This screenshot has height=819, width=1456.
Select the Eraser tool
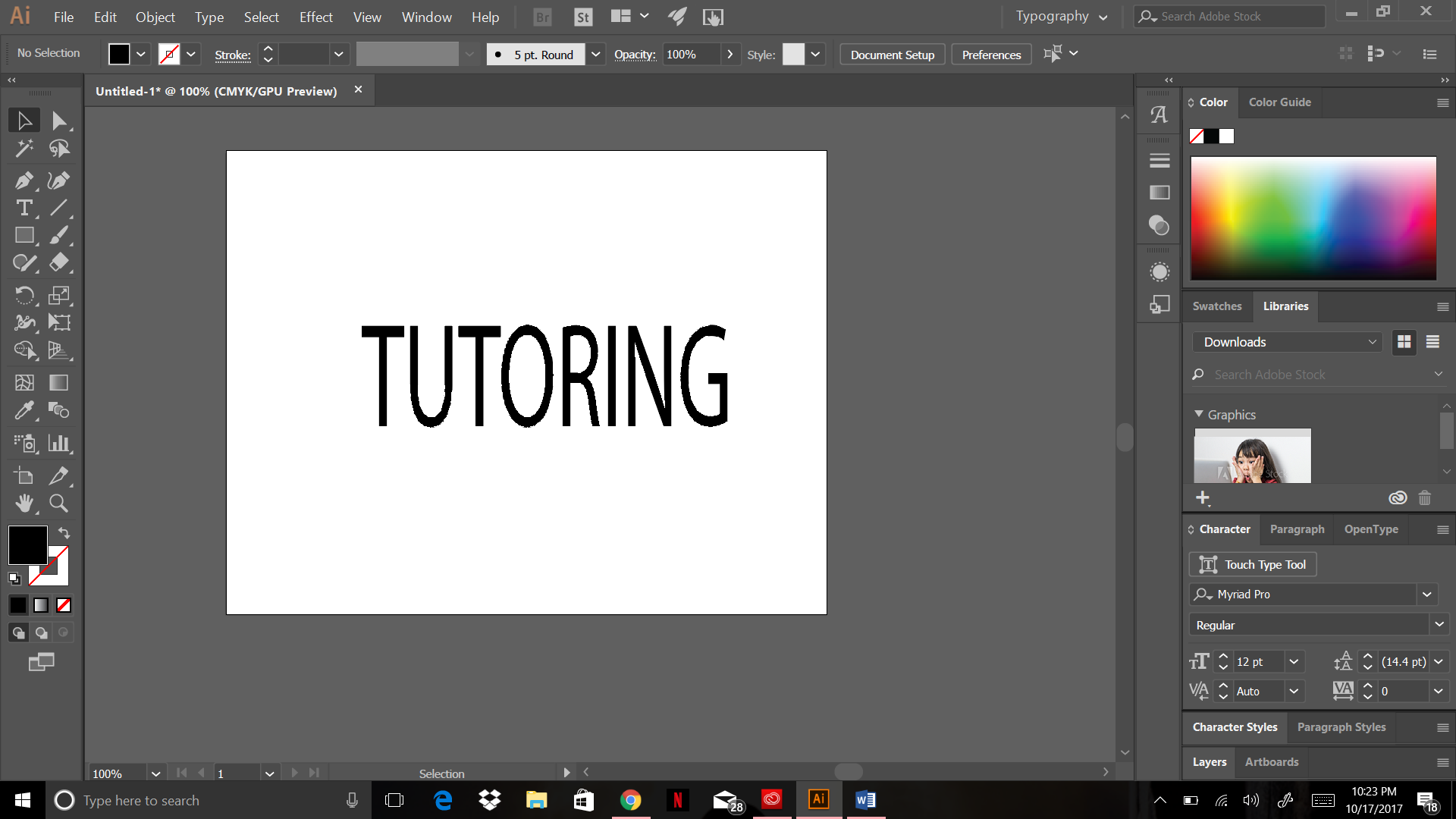(x=58, y=262)
